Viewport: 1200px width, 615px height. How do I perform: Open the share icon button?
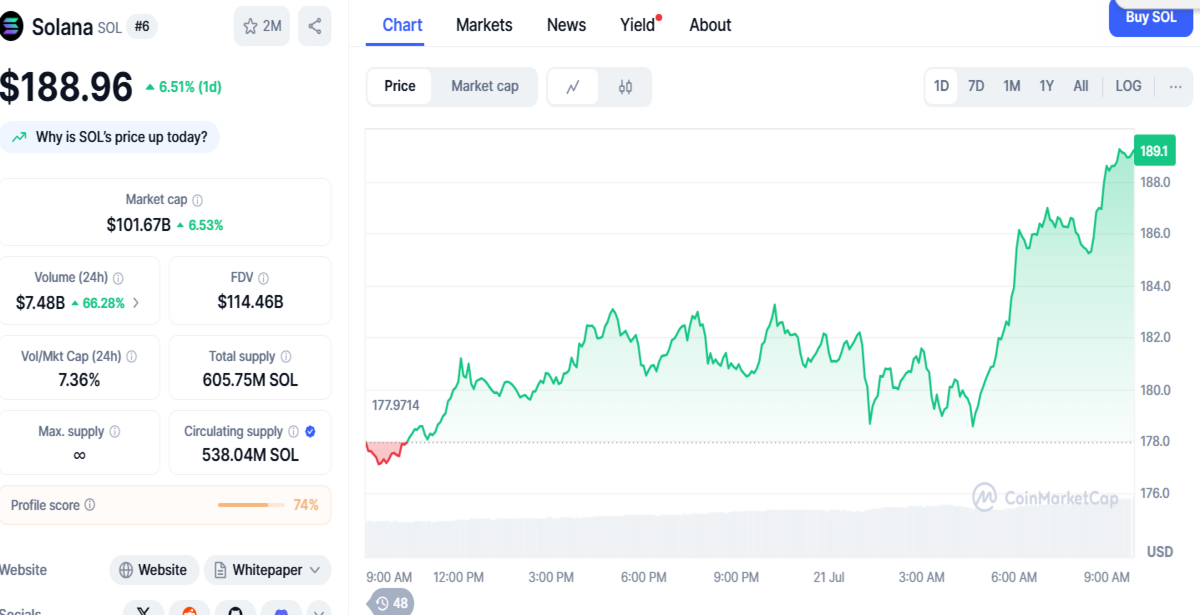(315, 26)
